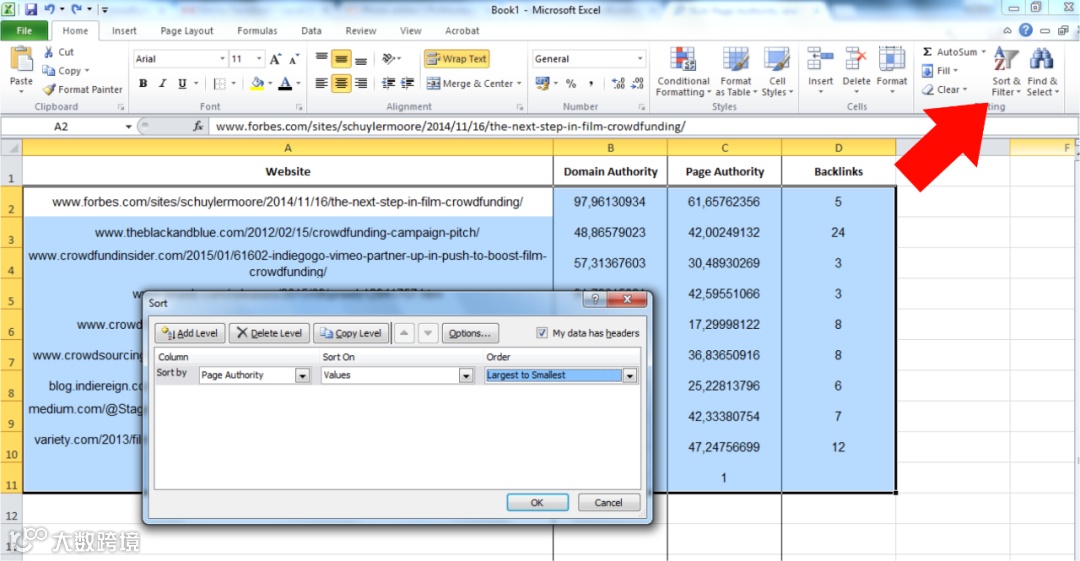Click Merge & Center button

pyautogui.click(x=470, y=83)
